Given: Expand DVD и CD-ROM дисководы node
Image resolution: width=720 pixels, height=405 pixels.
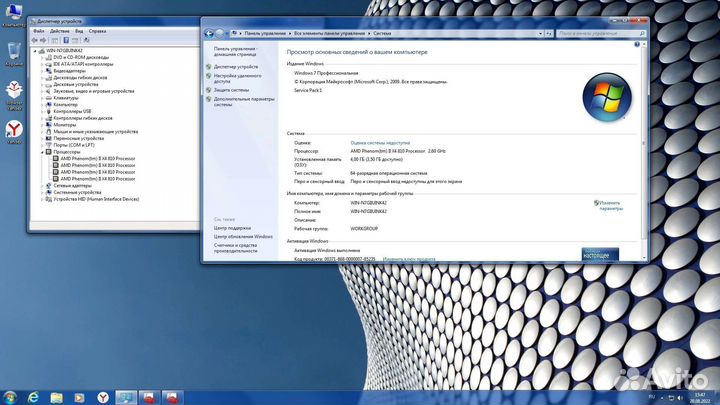Looking at the screenshot, I should (42, 57).
